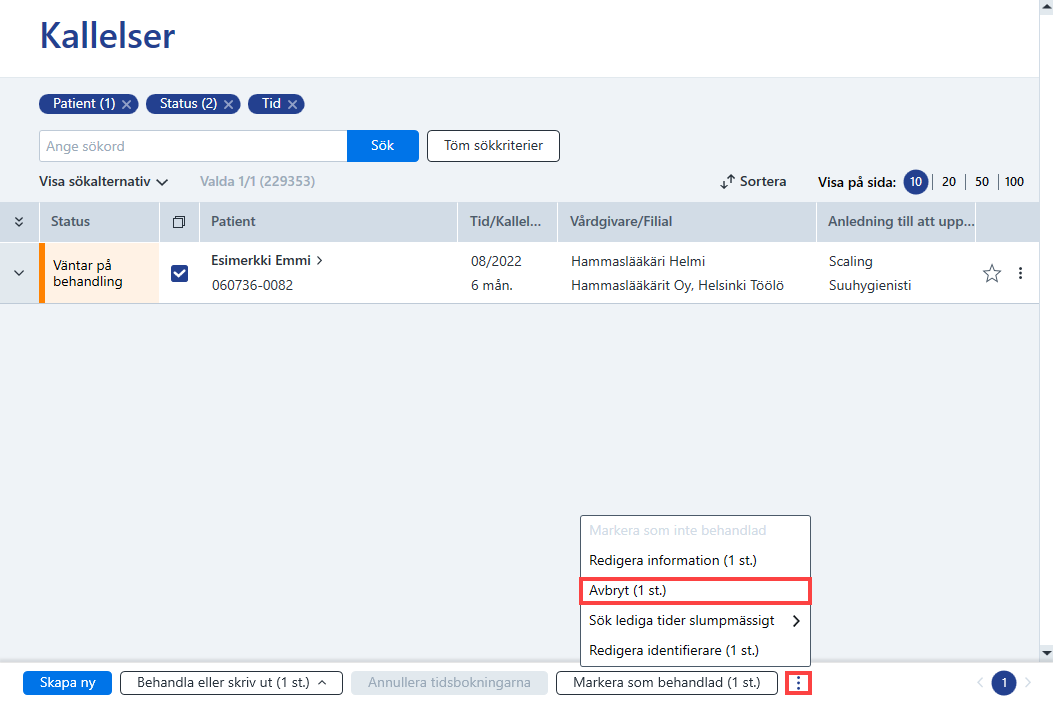Click the Scaling reason text
The width and height of the screenshot is (1053, 702).
[x=851, y=261]
